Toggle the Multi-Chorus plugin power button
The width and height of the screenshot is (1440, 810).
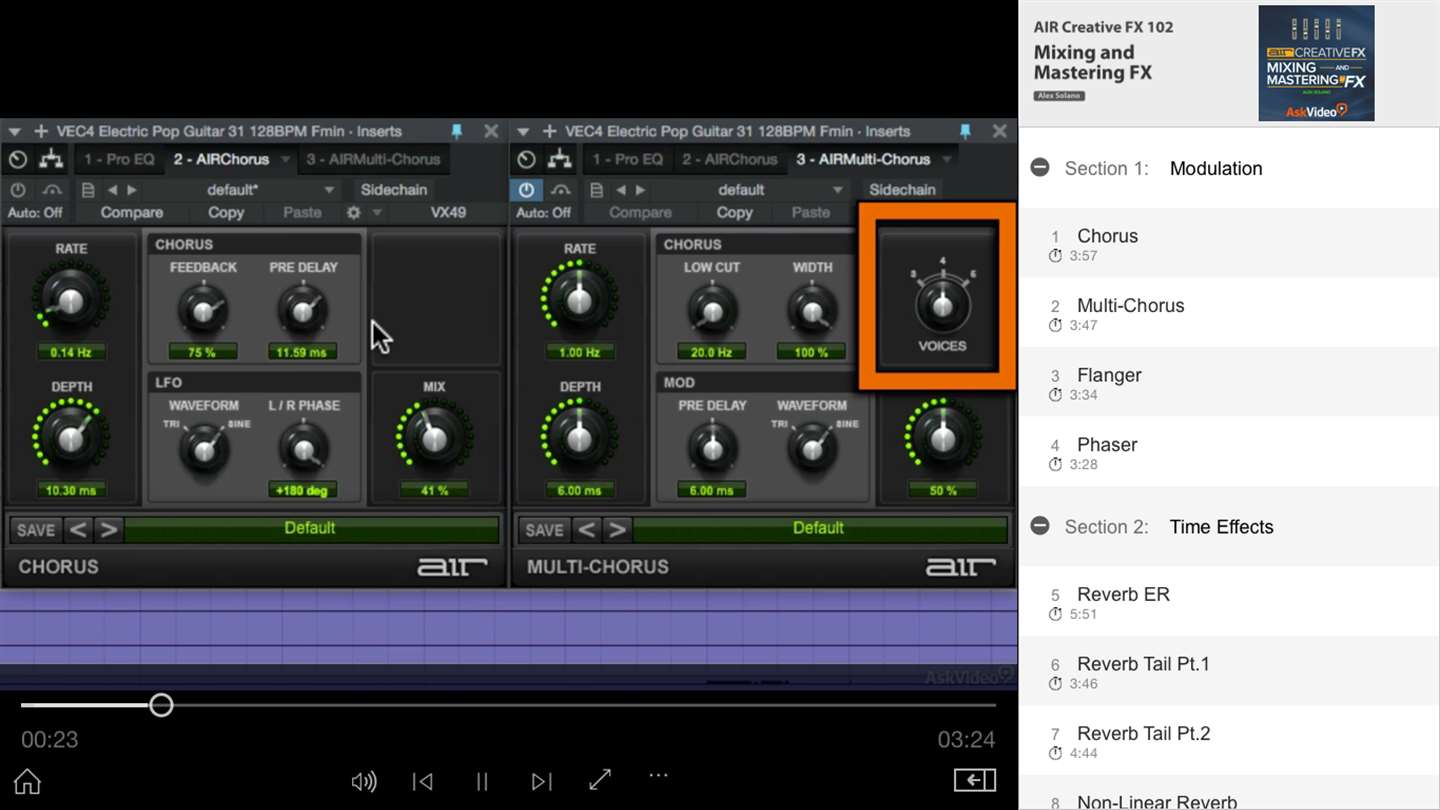(526, 190)
